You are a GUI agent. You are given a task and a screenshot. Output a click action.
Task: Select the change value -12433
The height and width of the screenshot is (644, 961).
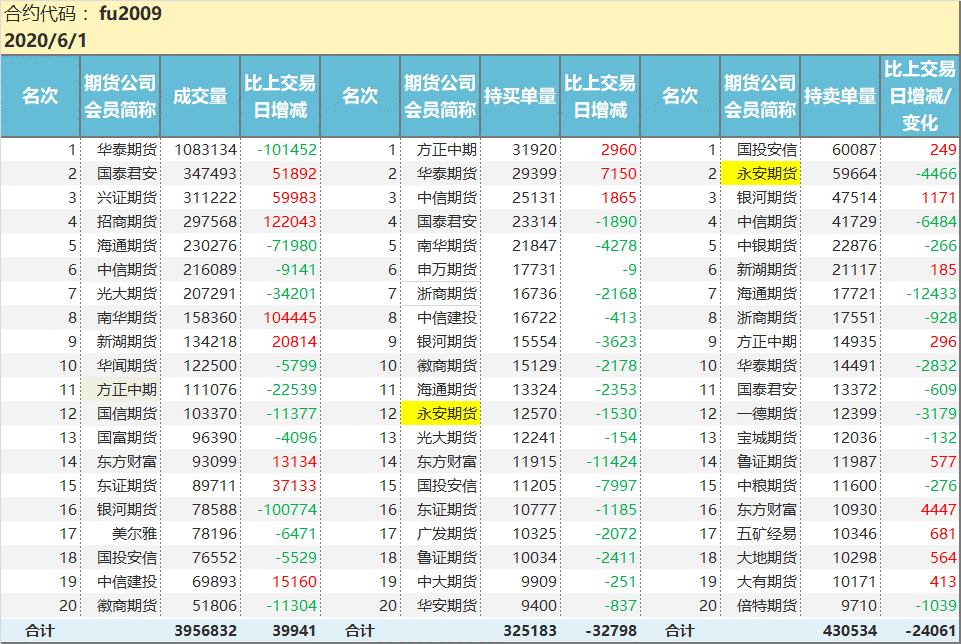click(x=932, y=294)
